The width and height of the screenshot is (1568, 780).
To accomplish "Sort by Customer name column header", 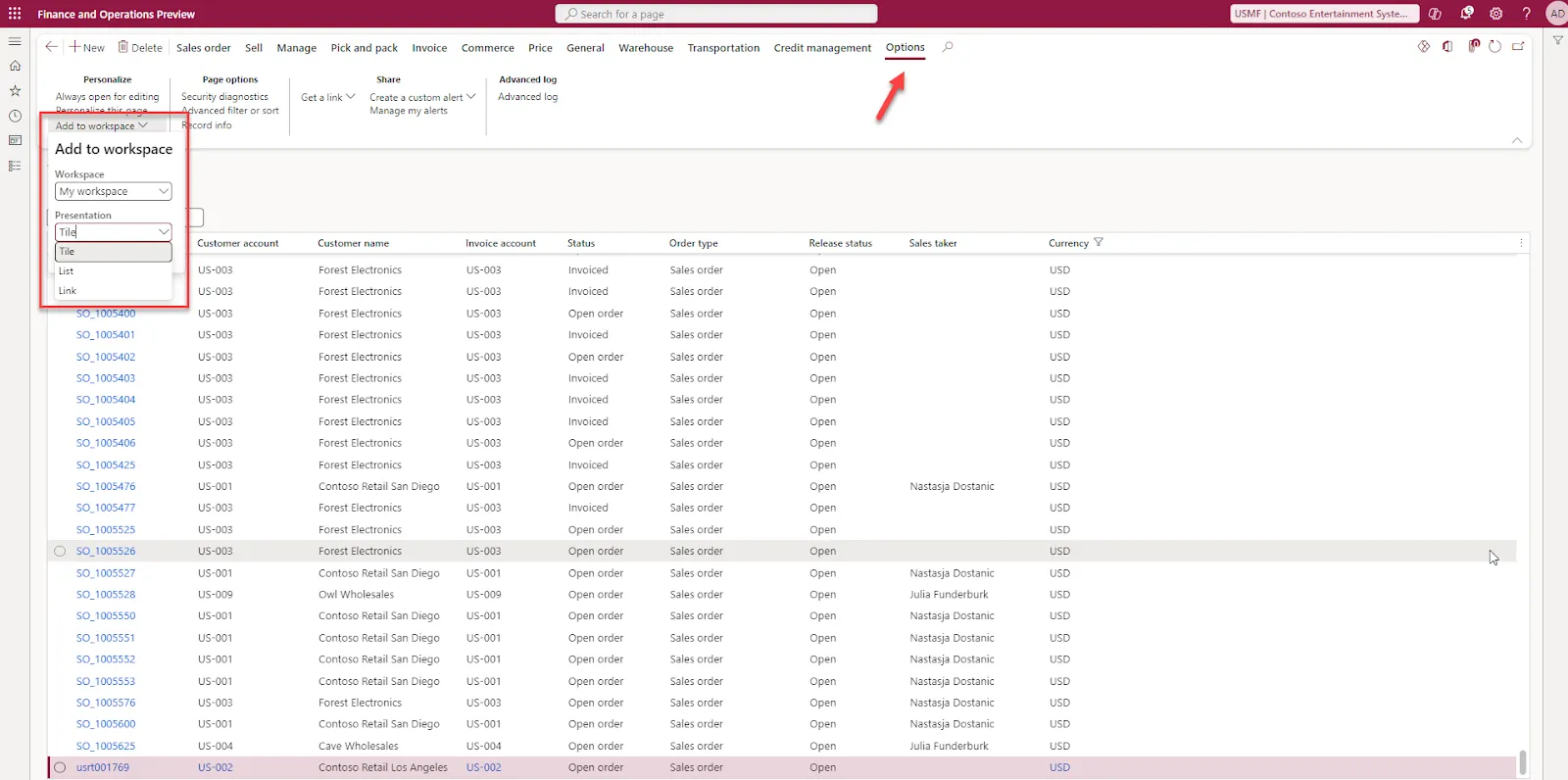I will tap(353, 243).
